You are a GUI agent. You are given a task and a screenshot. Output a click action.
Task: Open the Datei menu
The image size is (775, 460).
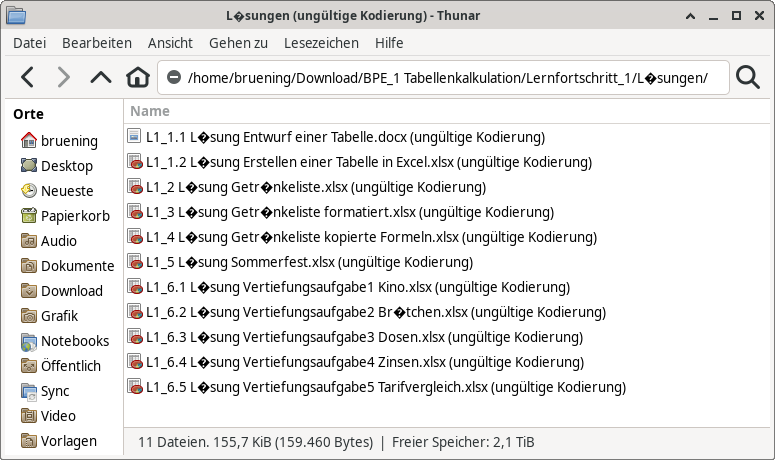click(30, 43)
